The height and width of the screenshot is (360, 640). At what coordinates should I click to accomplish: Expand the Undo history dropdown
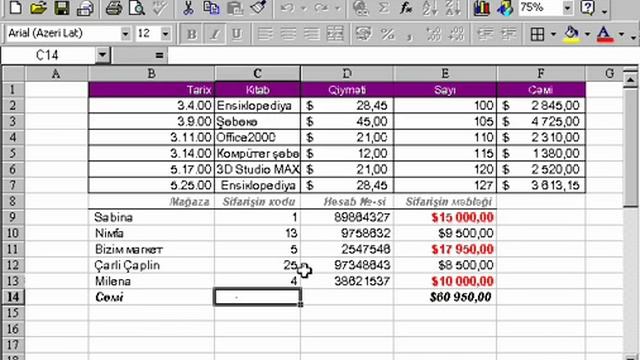click(x=303, y=8)
